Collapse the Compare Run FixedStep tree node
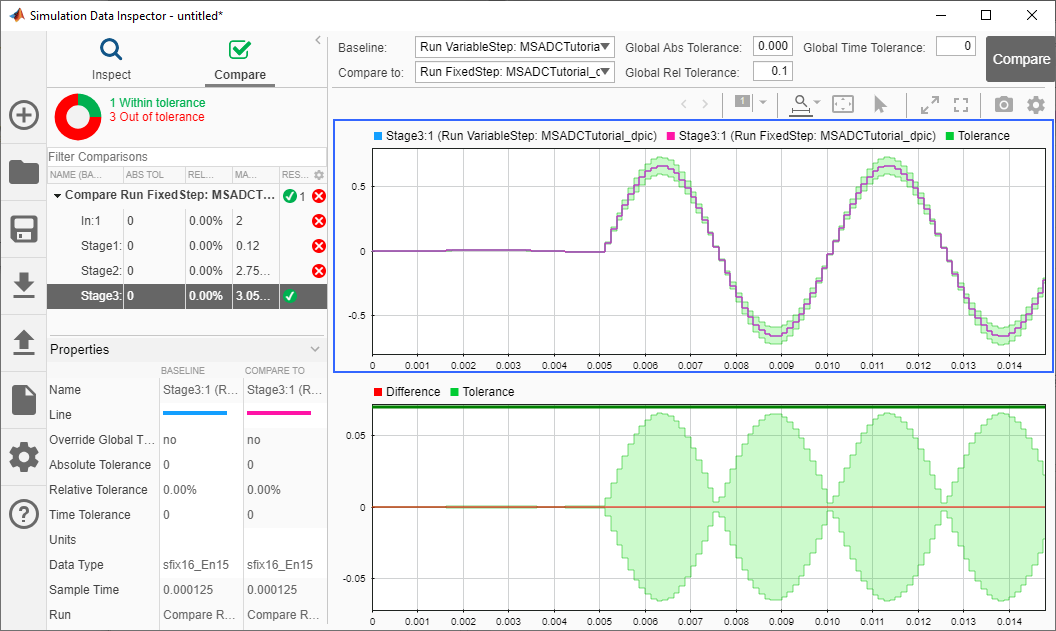This screenshot has width=1056, height=631. point(57,196)
